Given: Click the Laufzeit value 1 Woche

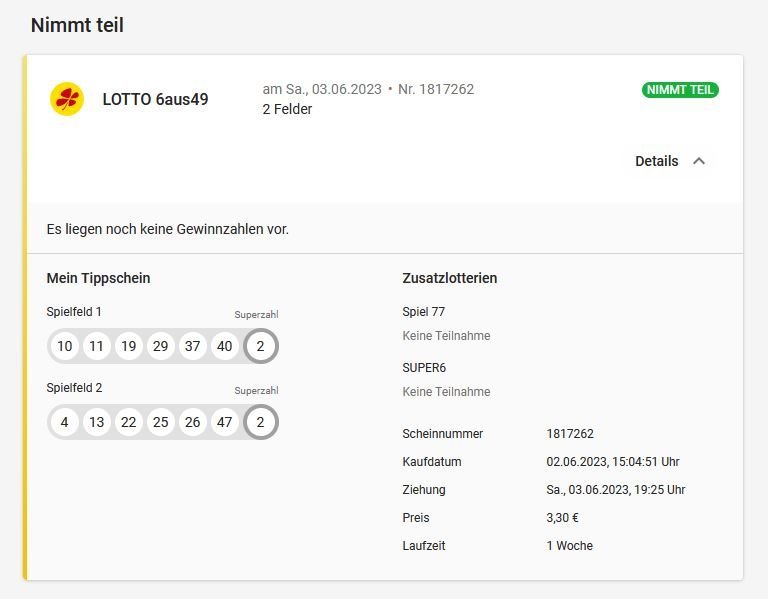Looking at the screenshot, I should coord(570,546).
